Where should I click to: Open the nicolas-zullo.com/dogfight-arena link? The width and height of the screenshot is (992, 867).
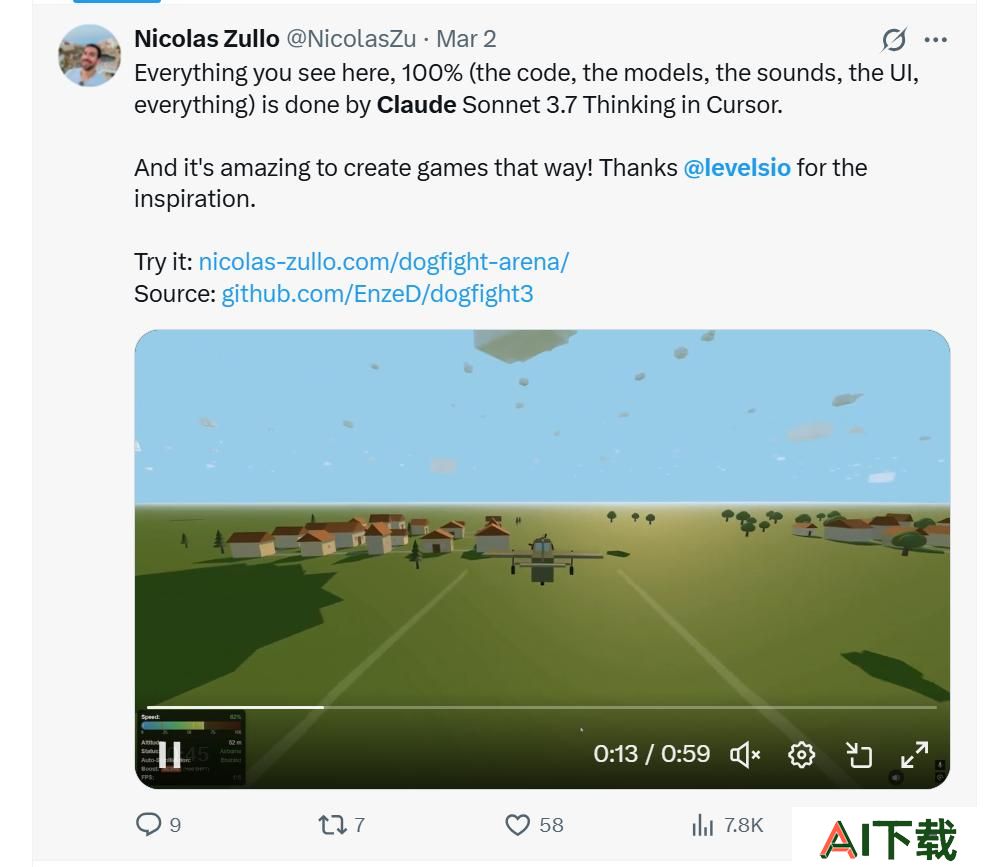coord(383,262)
